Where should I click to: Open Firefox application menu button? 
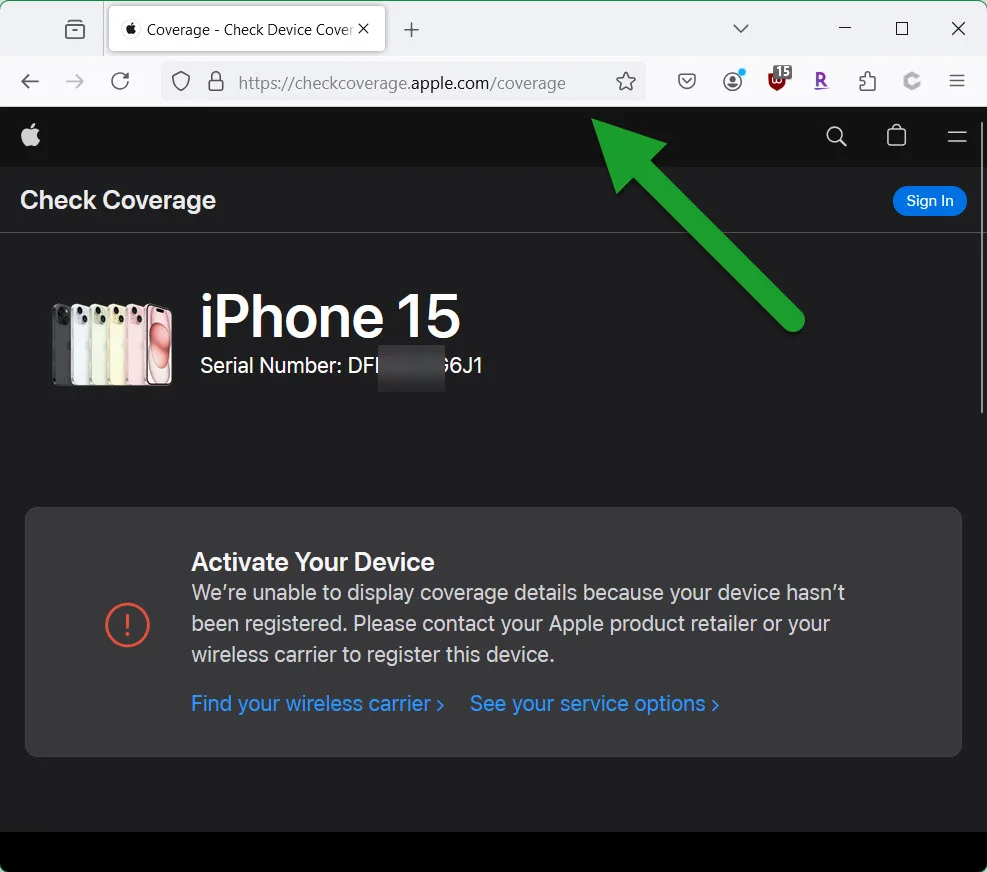(x=957, y=82)
